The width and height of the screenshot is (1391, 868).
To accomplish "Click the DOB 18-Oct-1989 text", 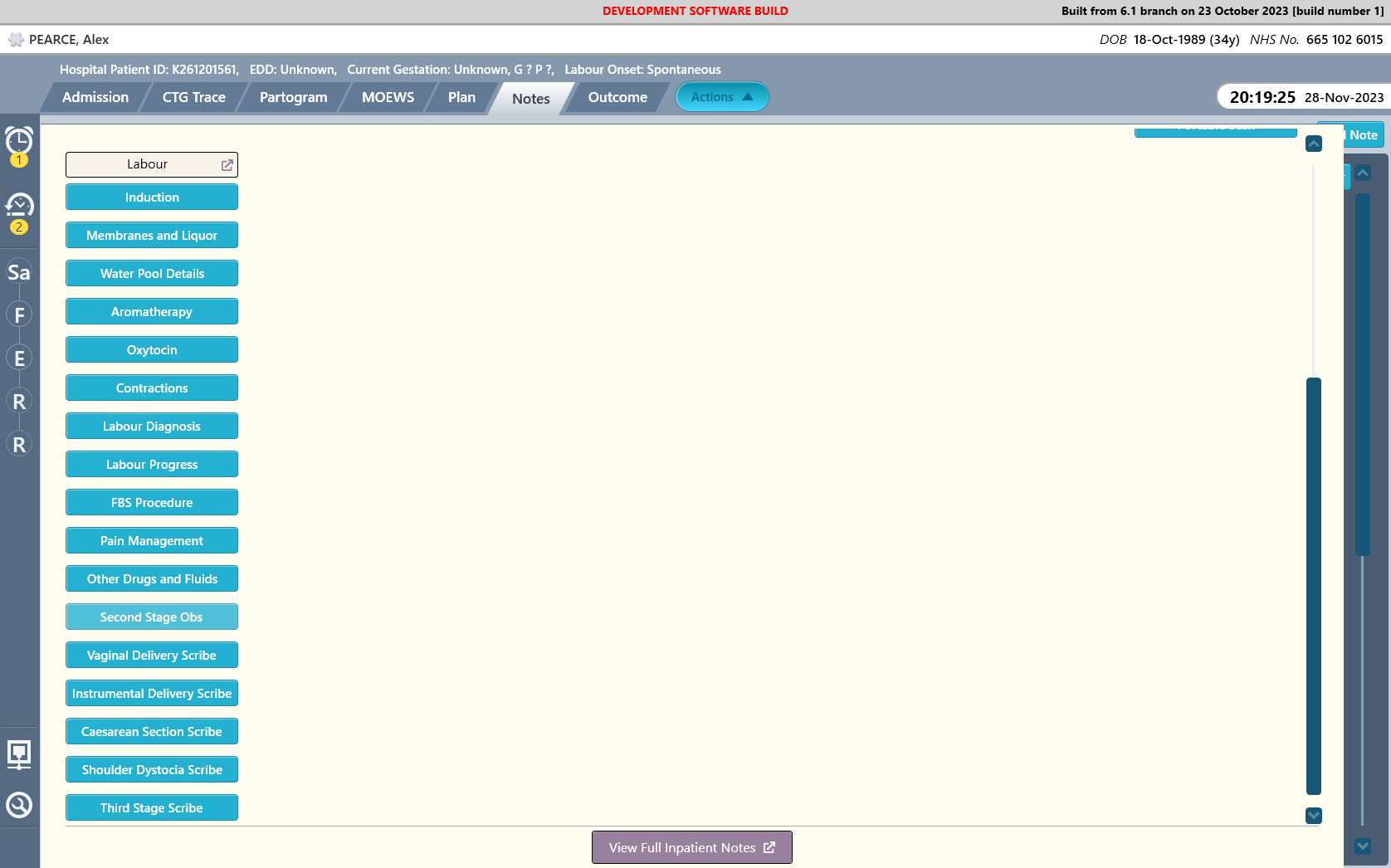I will [1169, 40].
